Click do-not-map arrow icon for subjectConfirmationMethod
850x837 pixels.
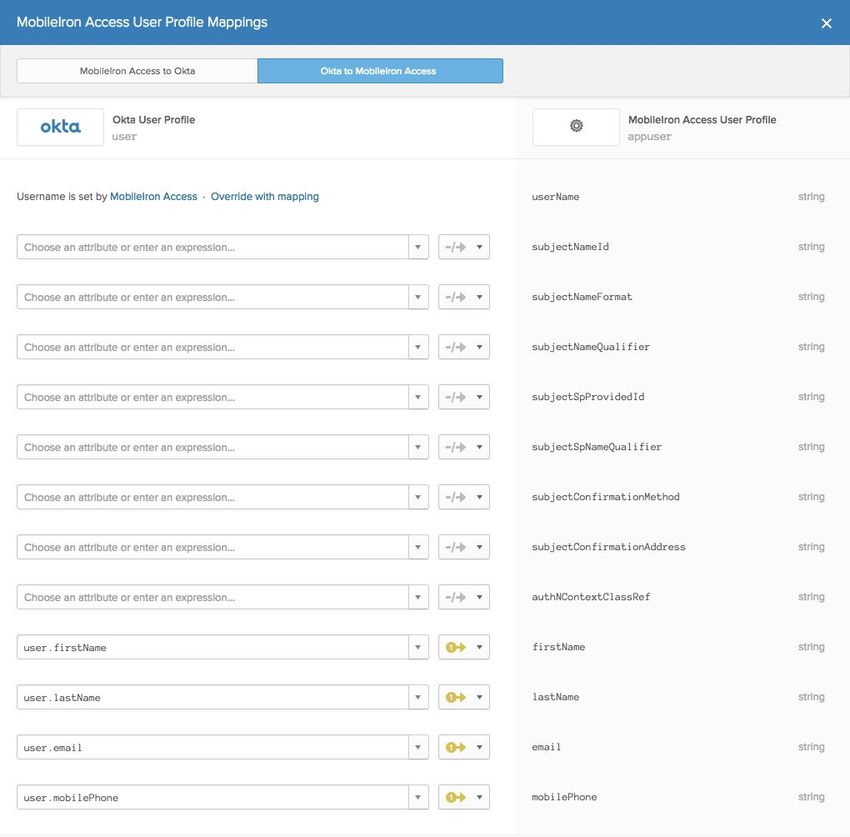click(455, 497)
